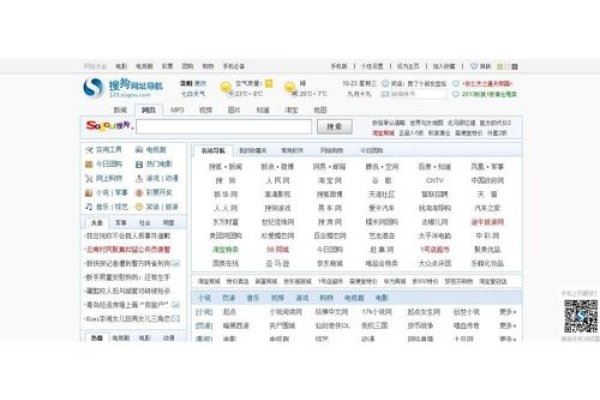
Task: Click the QR code image
Action: click(x=580, y=316)
